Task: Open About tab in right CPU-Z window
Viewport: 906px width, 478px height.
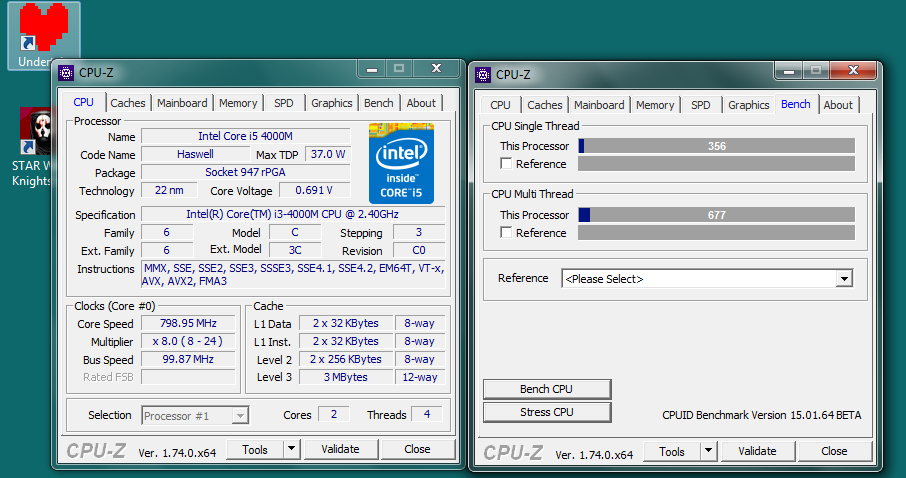Action: coord(838,105)
